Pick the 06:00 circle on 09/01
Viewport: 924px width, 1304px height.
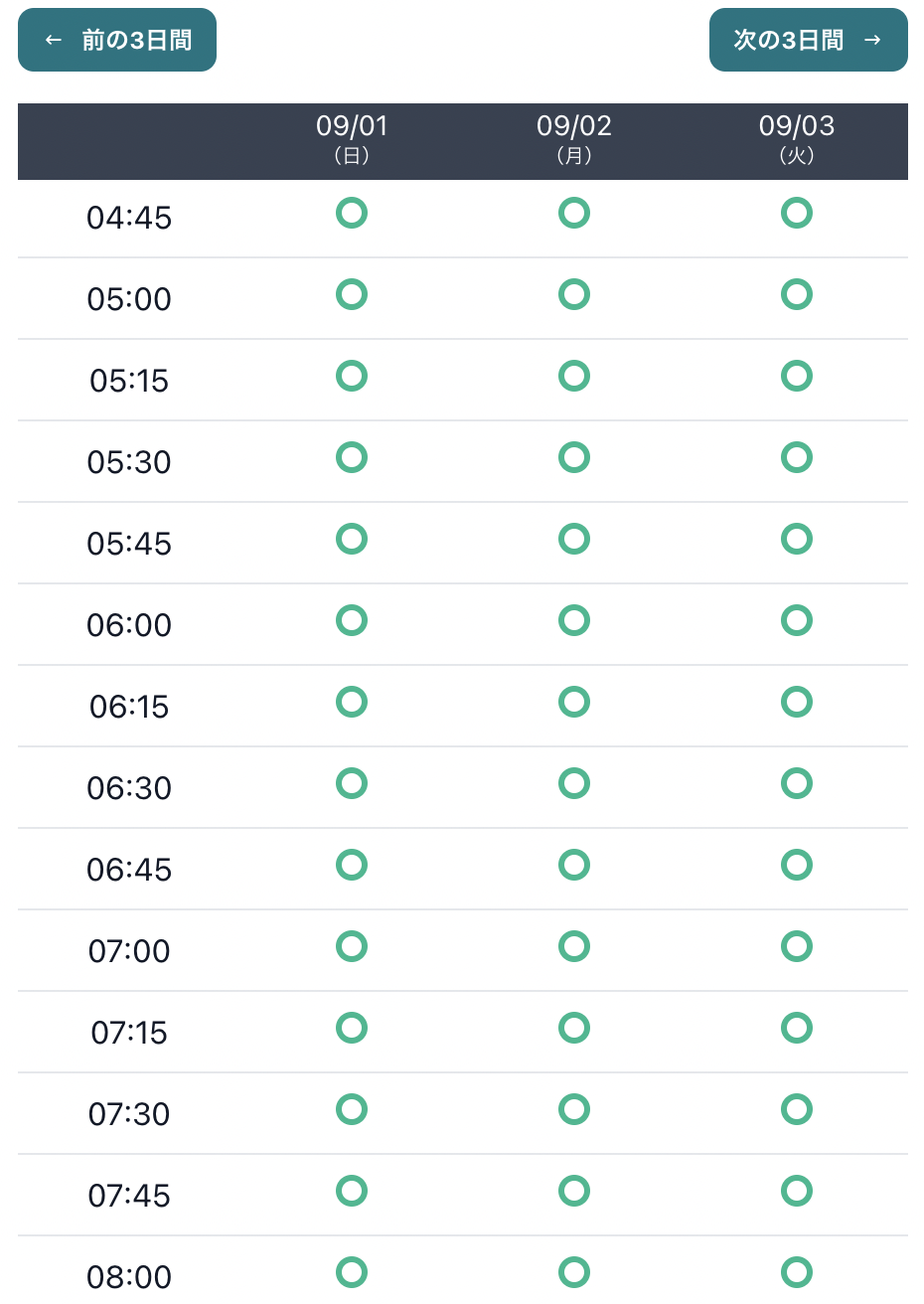(x=352, y=620)
